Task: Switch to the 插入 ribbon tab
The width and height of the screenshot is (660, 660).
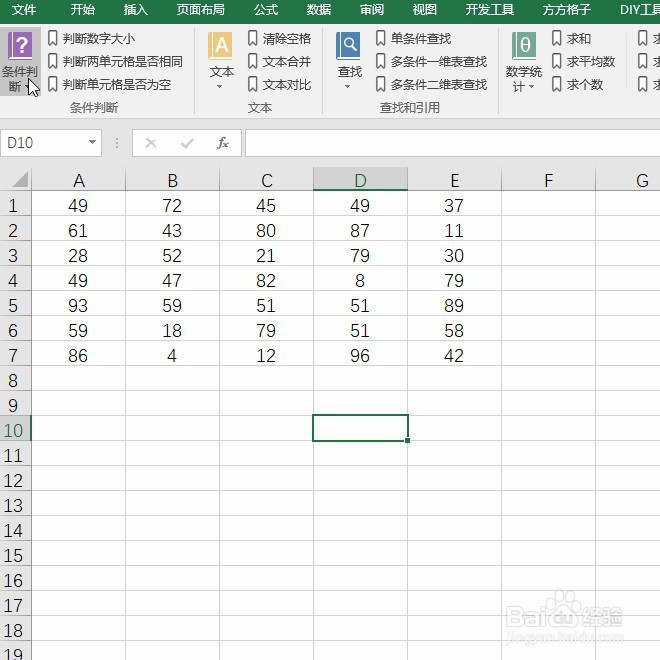Action: (136, 10)
